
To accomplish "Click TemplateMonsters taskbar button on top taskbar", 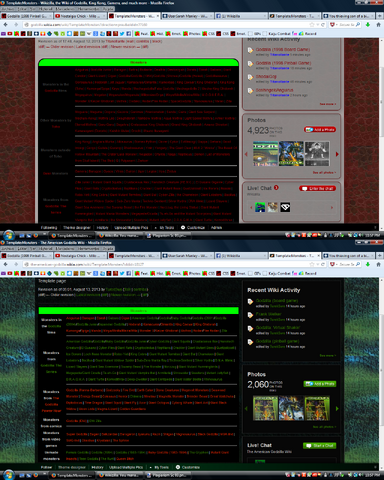I will tap(71, 236).
